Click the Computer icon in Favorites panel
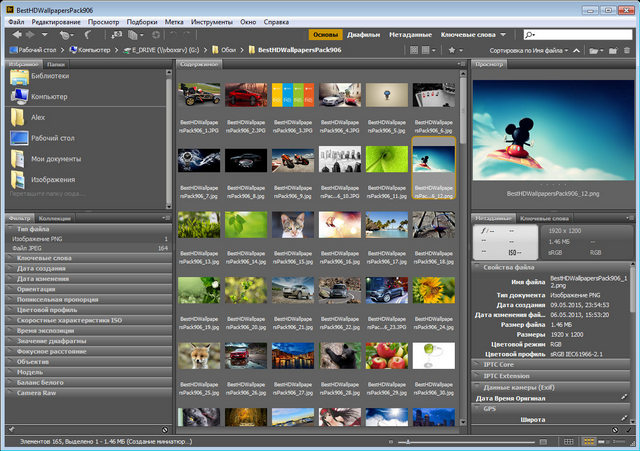Image resolution: width=640 pixels, height=451 pixels. [20, 96]
